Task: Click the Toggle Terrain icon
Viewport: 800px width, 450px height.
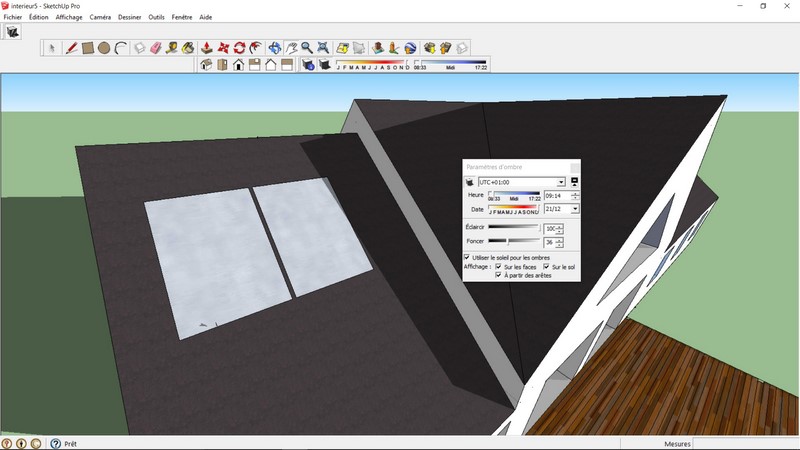Action: 359,48
